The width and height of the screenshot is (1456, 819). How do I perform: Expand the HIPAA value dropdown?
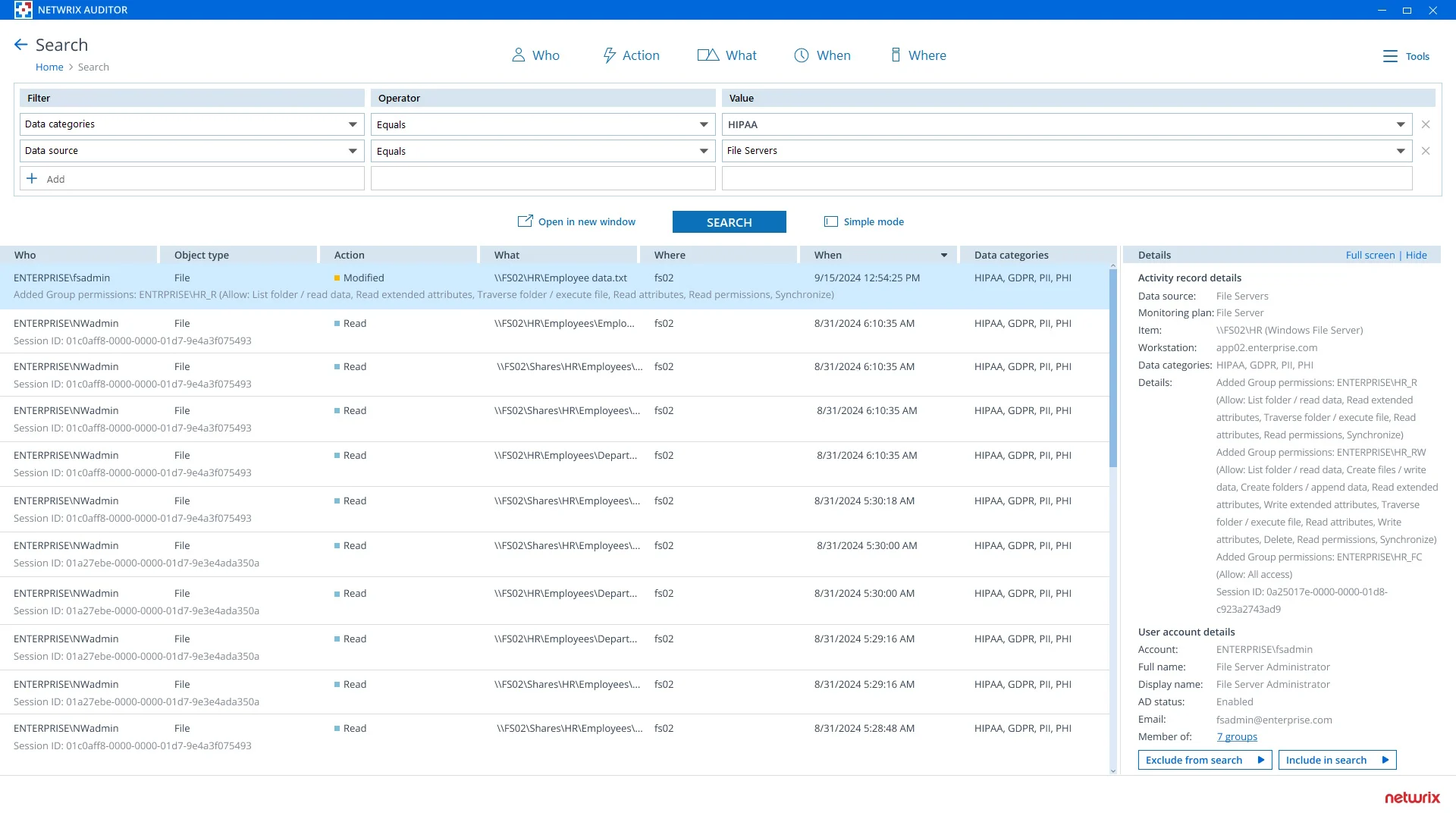coord(1401,124)
